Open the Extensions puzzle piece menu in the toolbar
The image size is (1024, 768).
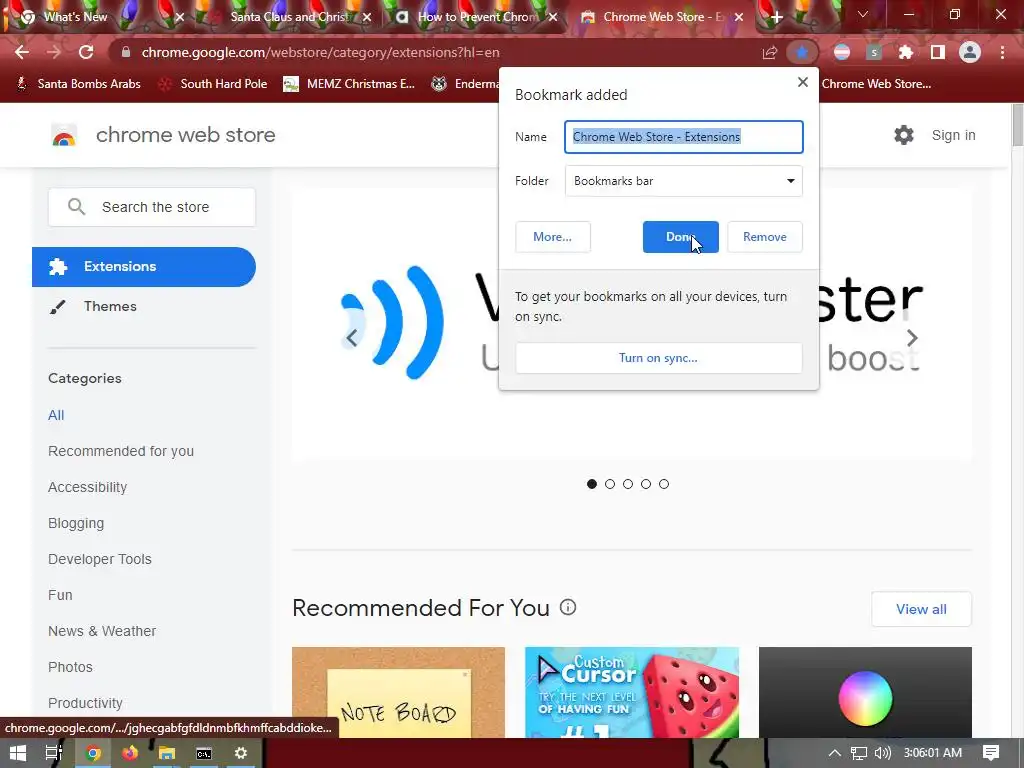point(905,52)
